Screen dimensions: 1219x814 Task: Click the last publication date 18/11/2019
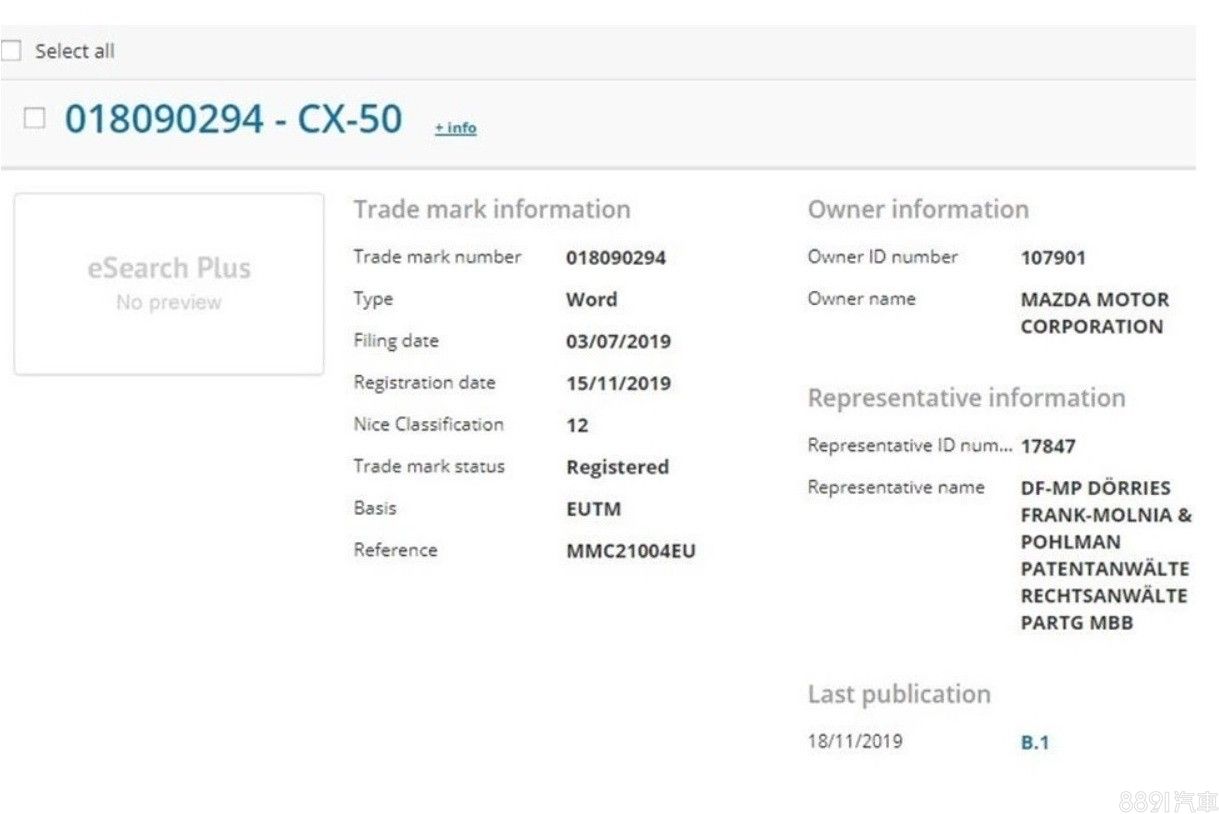854,742
